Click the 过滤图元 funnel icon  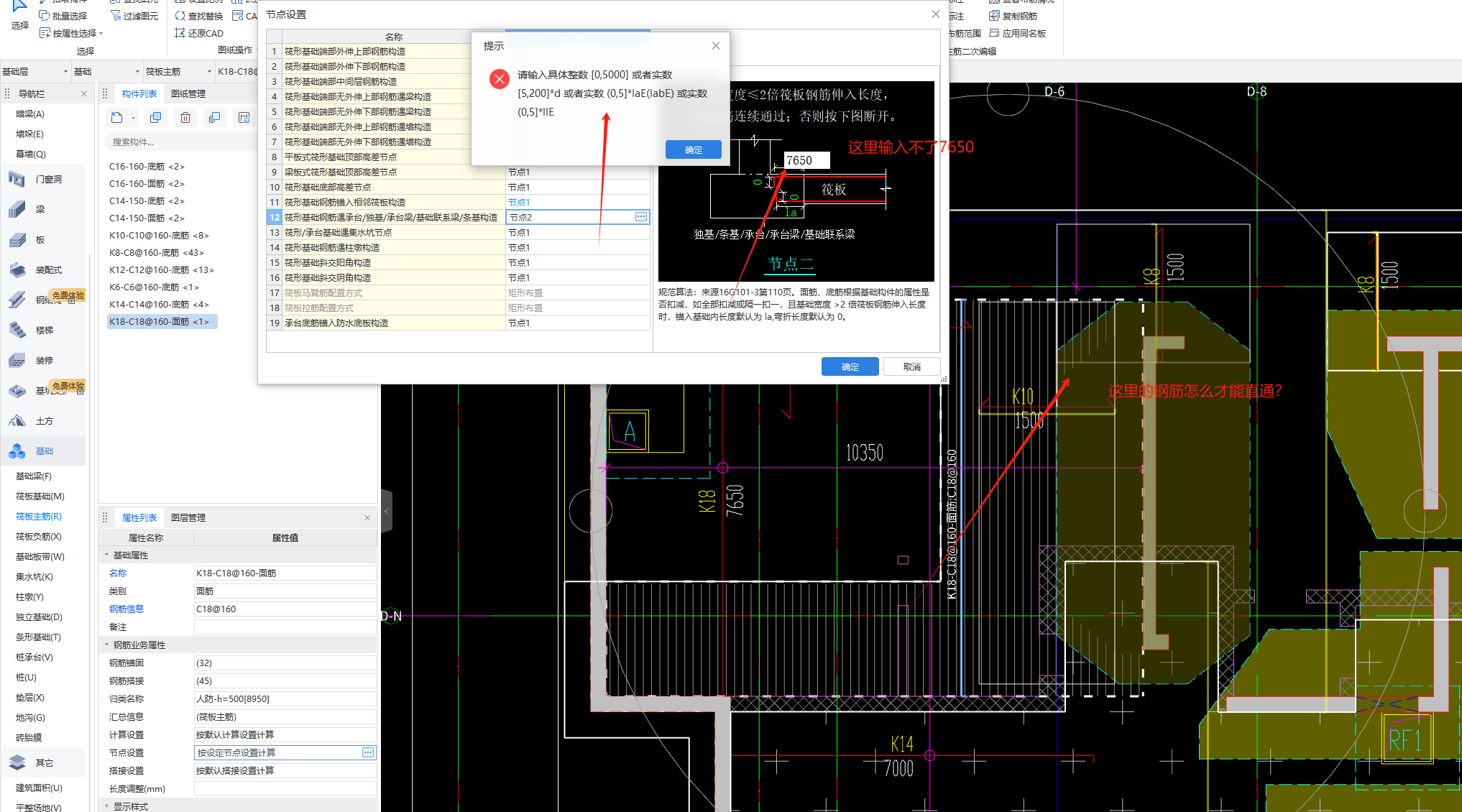[115, 16]
